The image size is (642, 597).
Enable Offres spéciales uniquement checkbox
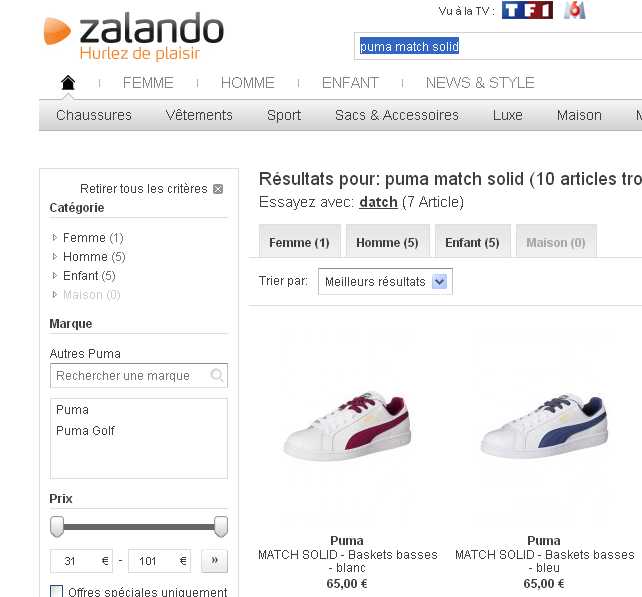56,591
